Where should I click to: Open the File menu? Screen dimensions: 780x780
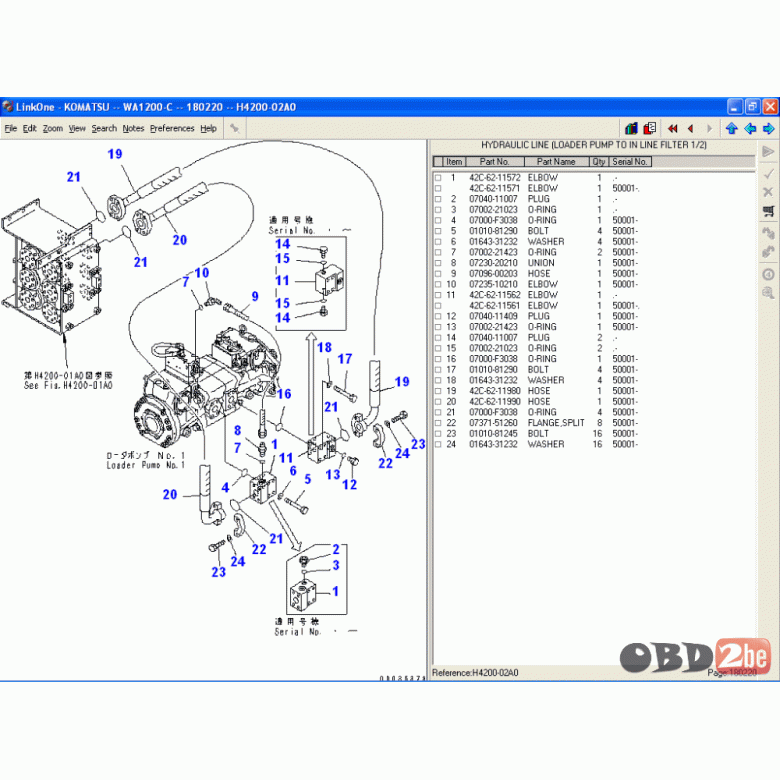point(11,128)
